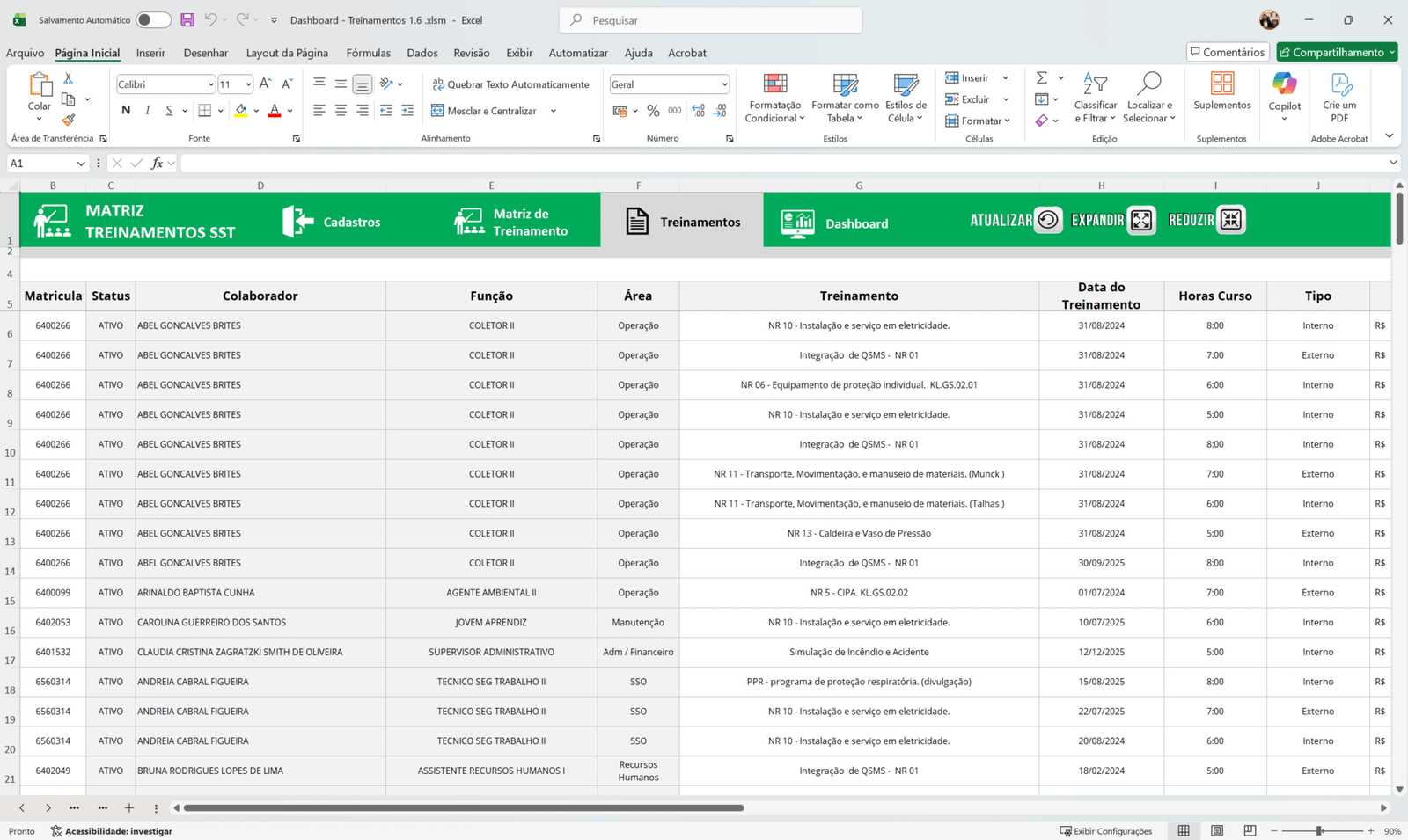The image size is (1408, 840).
Task: Click the AutoSum sigma icon
Action: [1041, 78]
